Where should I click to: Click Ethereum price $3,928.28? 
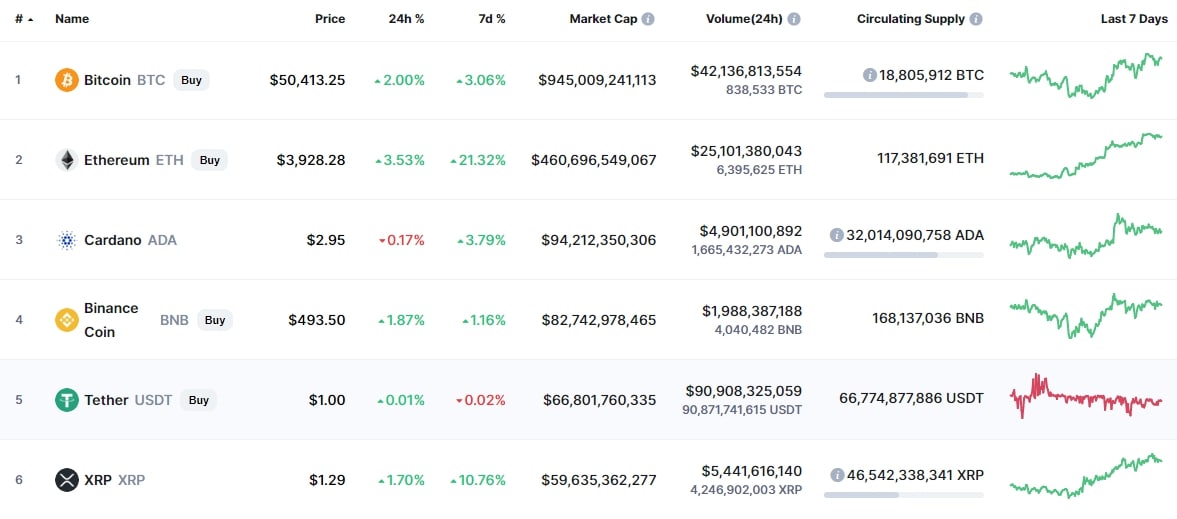click(x=311, y=160)
